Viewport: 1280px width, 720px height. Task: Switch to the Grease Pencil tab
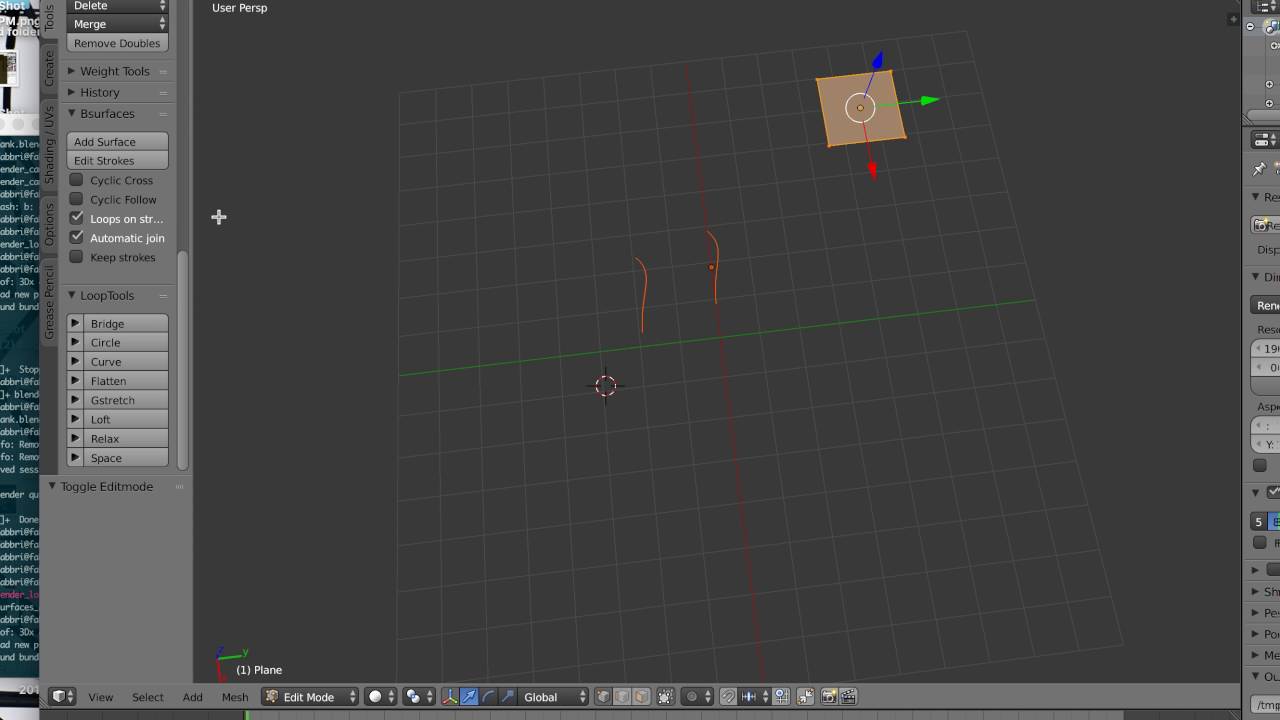tap(49, 301)
